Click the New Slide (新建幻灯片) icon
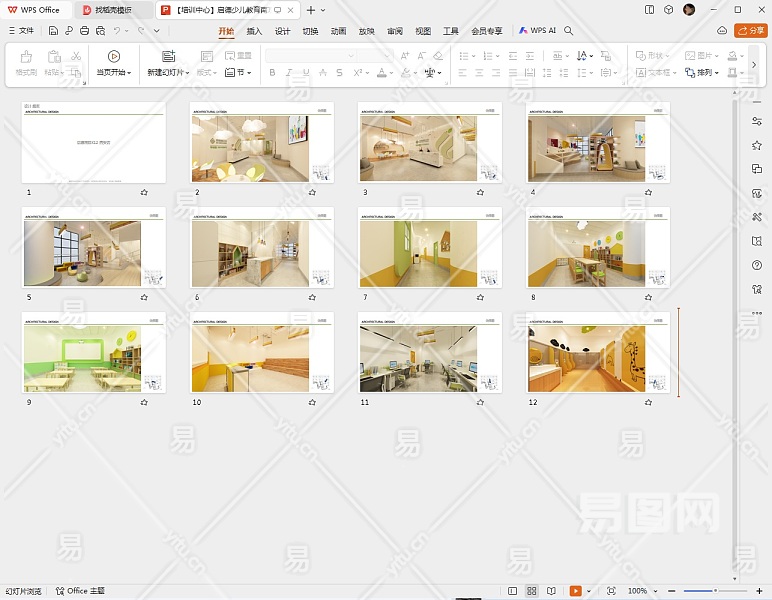 coord(168,57)
